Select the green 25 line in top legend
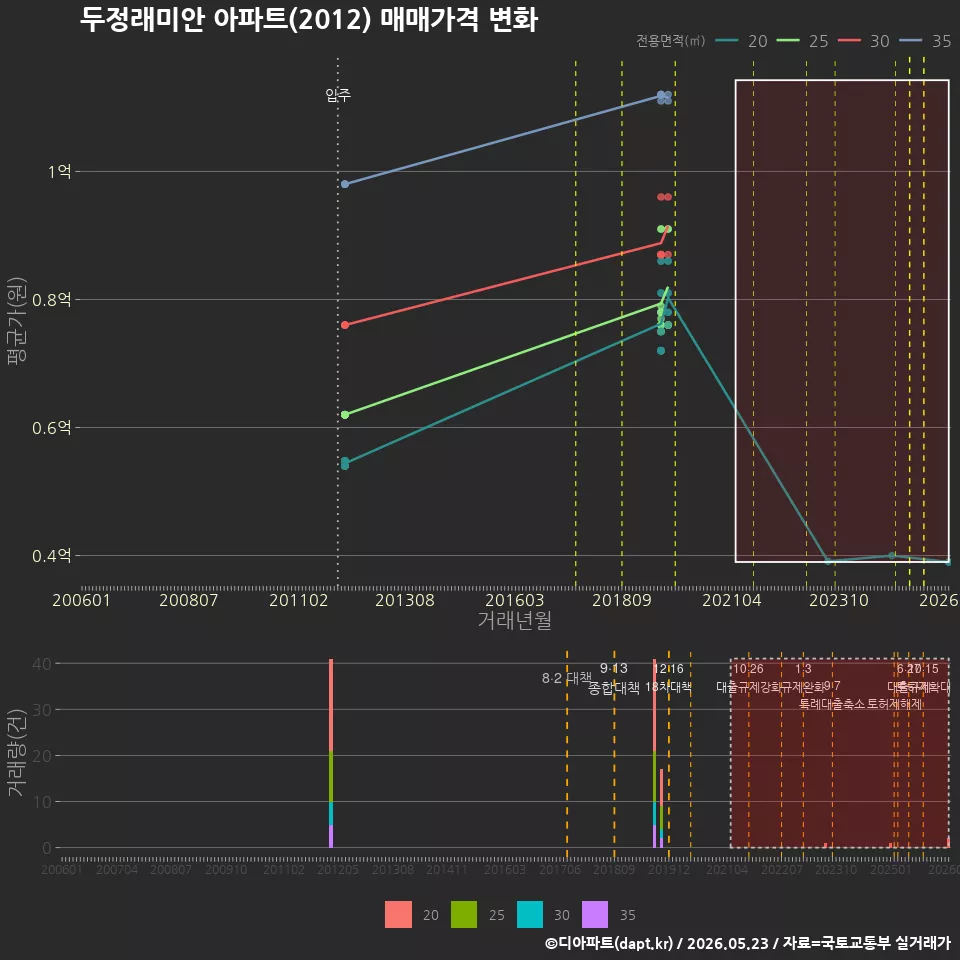Viewport: 960px width, 960px height. pyautogui.click(x=788, y=41)
